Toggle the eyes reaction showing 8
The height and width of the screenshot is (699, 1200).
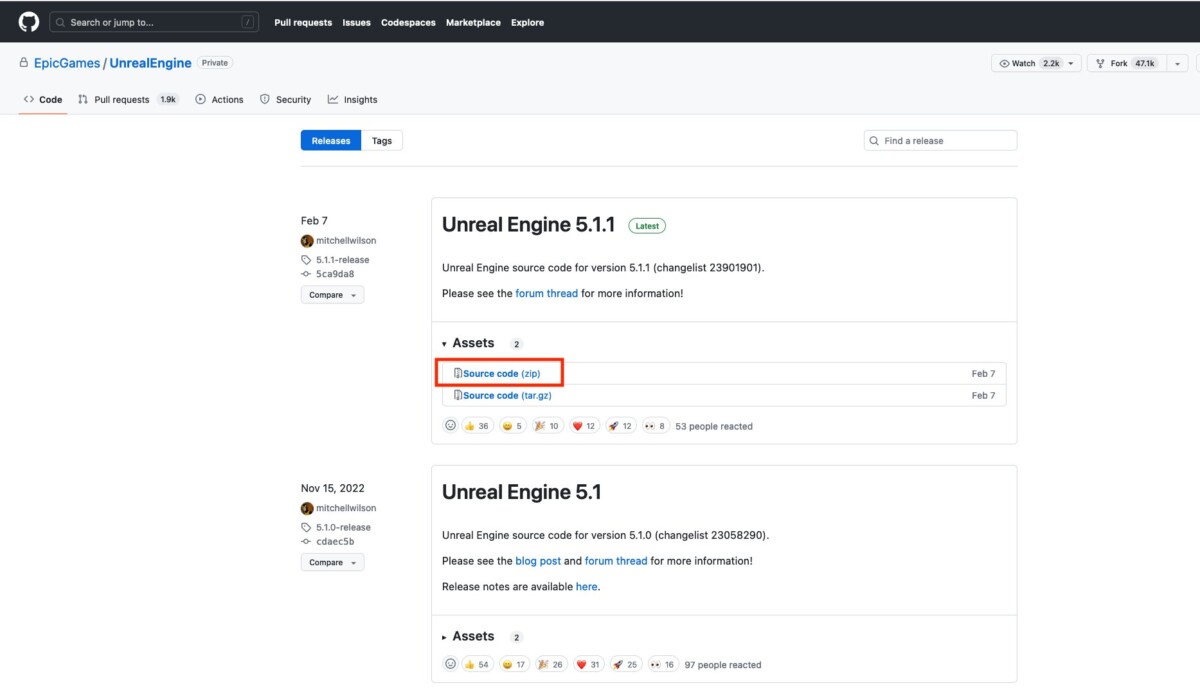point(655,426)
